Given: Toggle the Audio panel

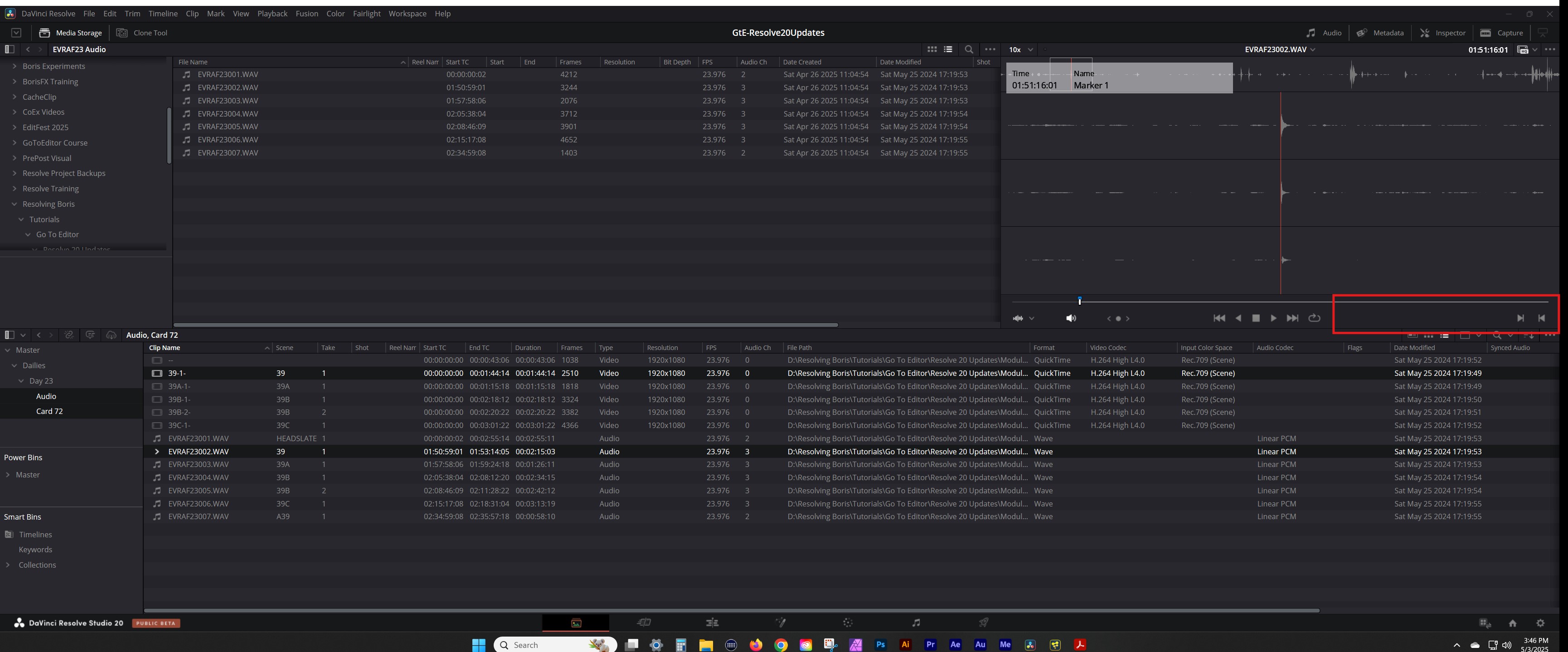Looking at the screenshot, I should click(x=1324, y=33).
